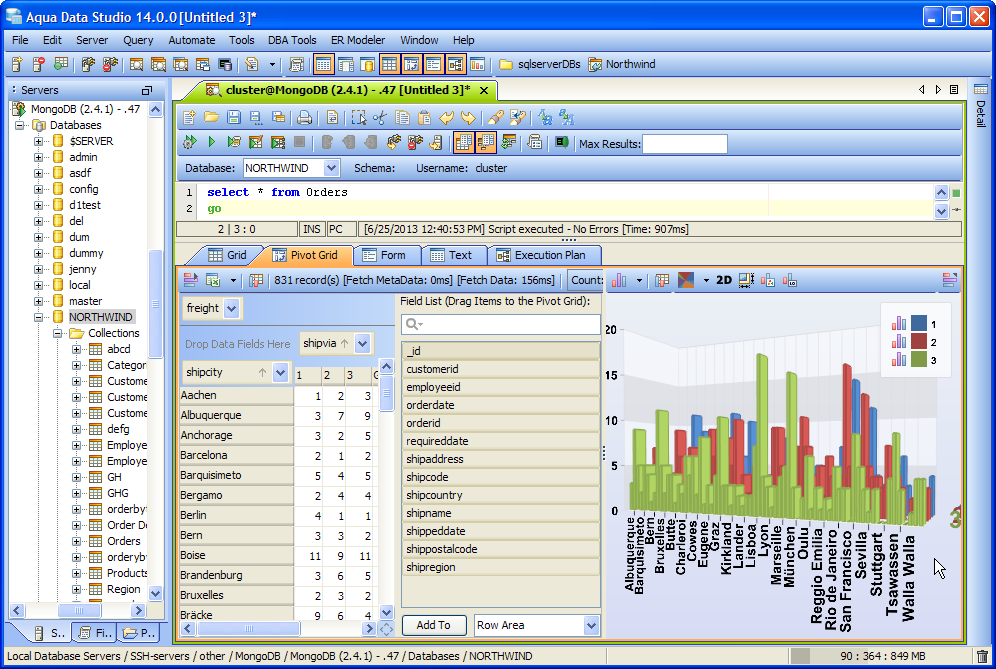Open the freight field filter dropdown
This screenshot has height=669, width=996.
231,309
